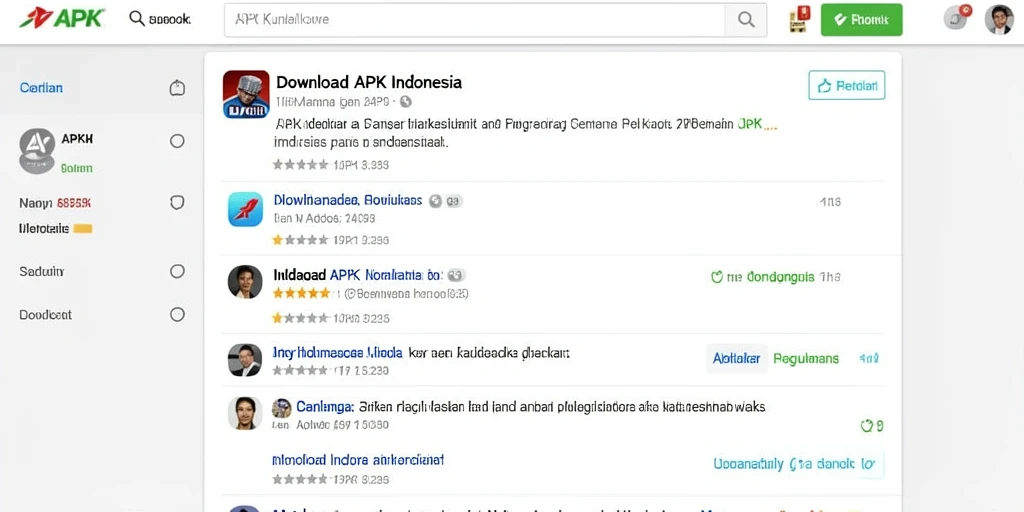Click the avatar beside 'Jncy Holumescee Mleda'
The height and width of the screenshot is (512, 1024).
(x=245, y=360)
